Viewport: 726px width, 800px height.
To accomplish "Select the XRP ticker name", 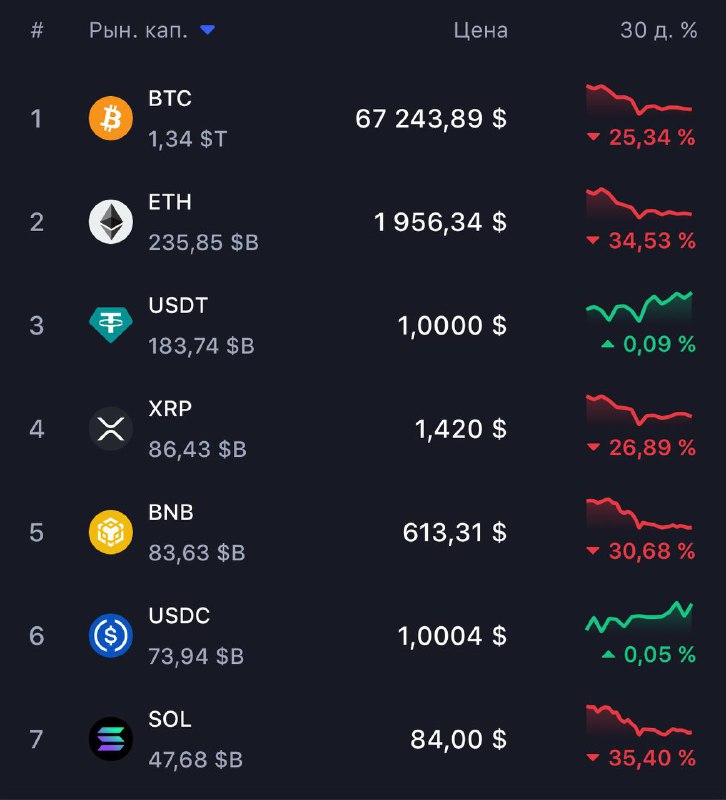I will pos(170,409).
